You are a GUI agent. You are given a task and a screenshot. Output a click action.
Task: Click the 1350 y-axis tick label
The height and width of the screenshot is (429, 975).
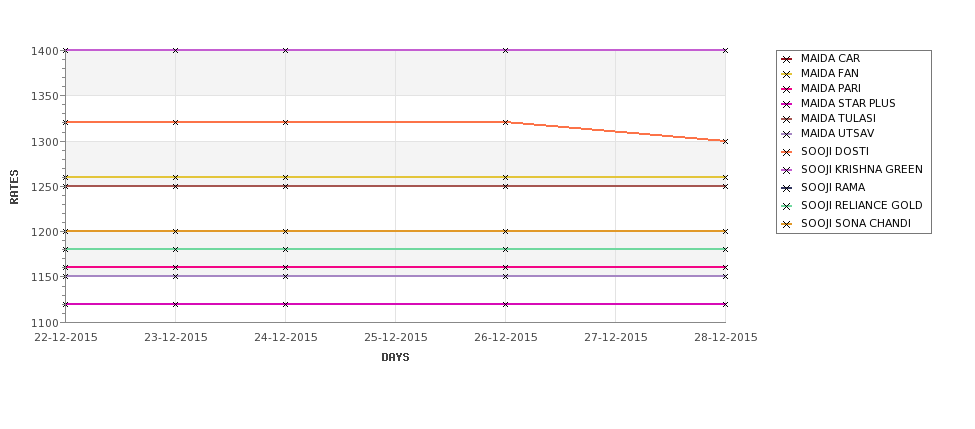tap(45, 96)
